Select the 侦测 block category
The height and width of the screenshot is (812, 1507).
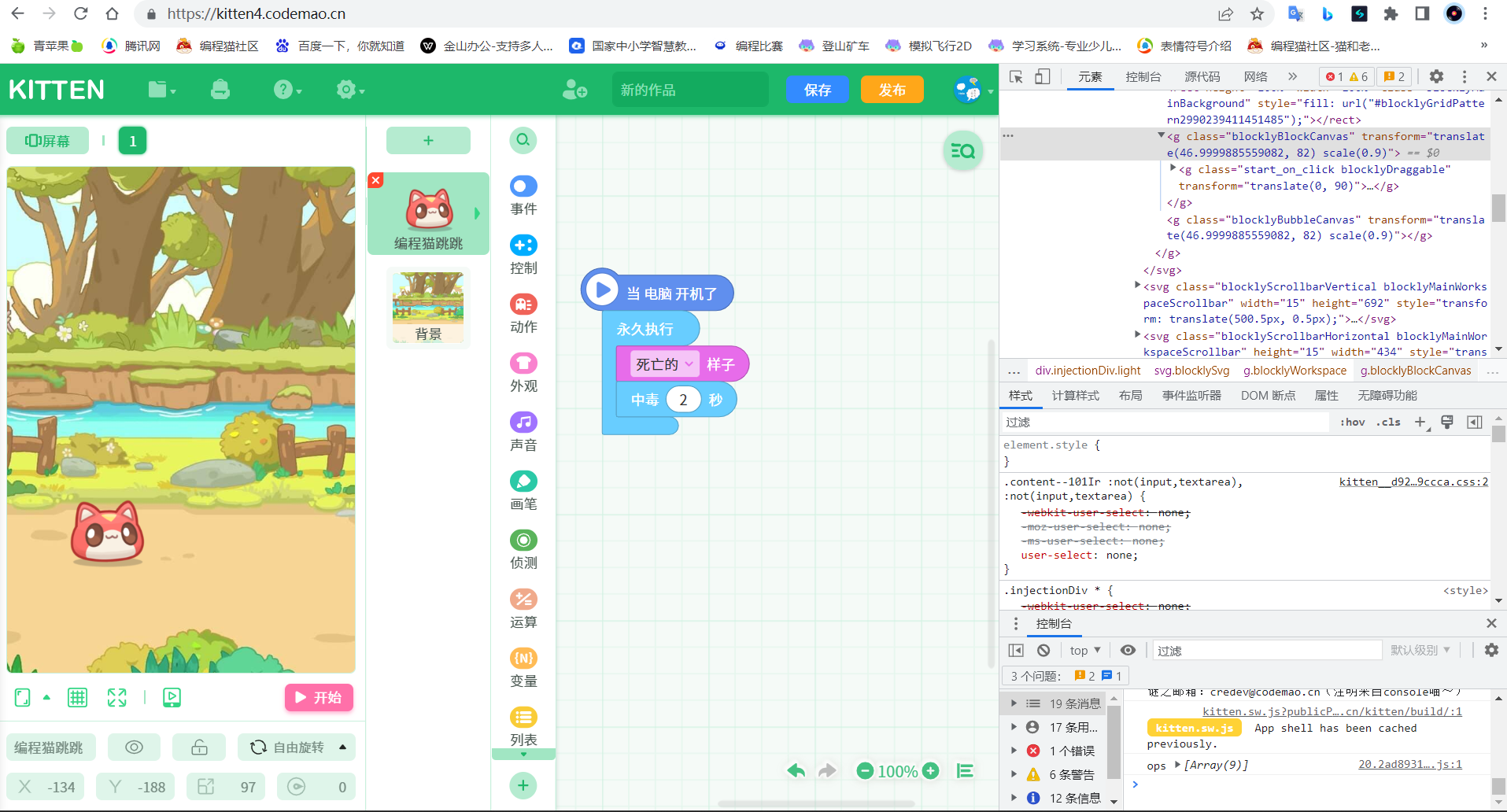(x=523, y=550)
